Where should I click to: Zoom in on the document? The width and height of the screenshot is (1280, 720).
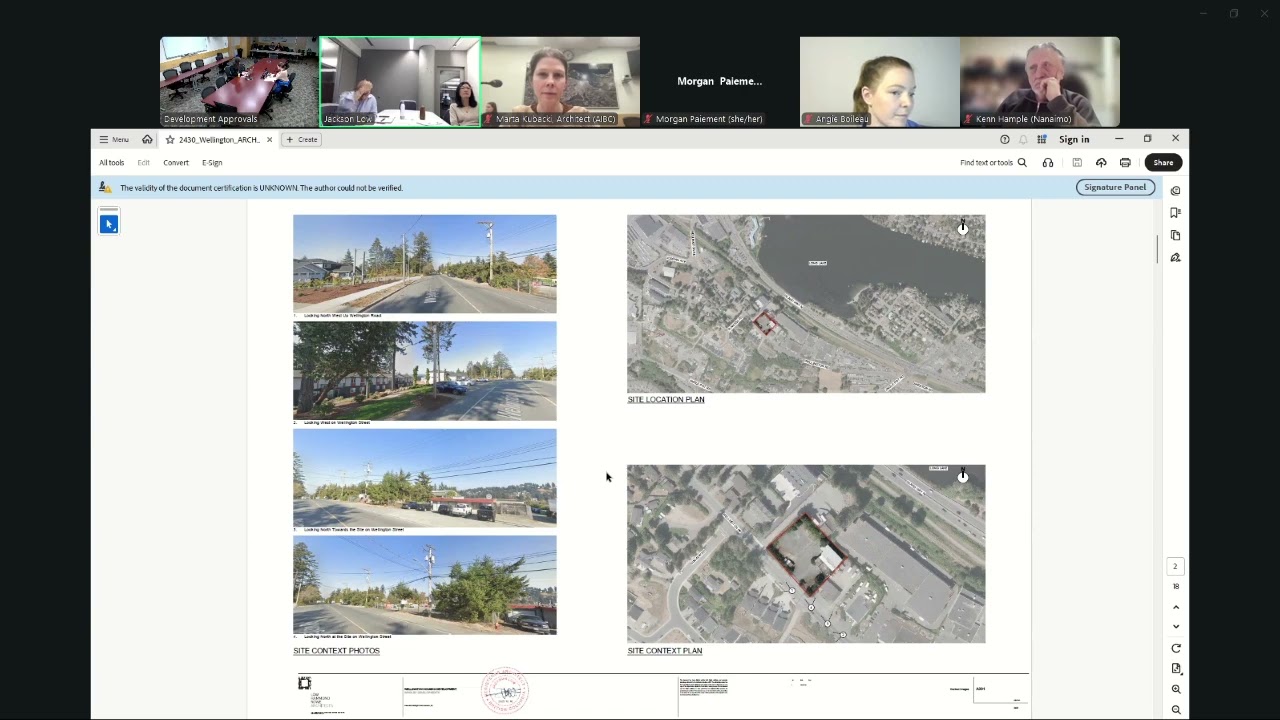[x=1176, y=689]
